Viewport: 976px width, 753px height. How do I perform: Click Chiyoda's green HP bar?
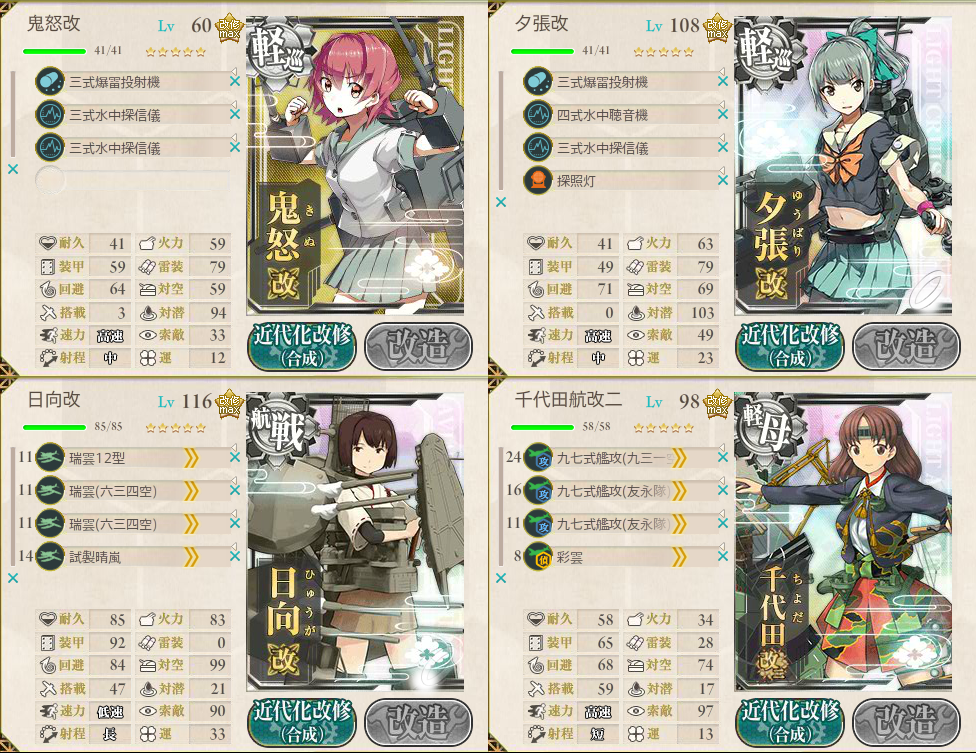[542, 427]
